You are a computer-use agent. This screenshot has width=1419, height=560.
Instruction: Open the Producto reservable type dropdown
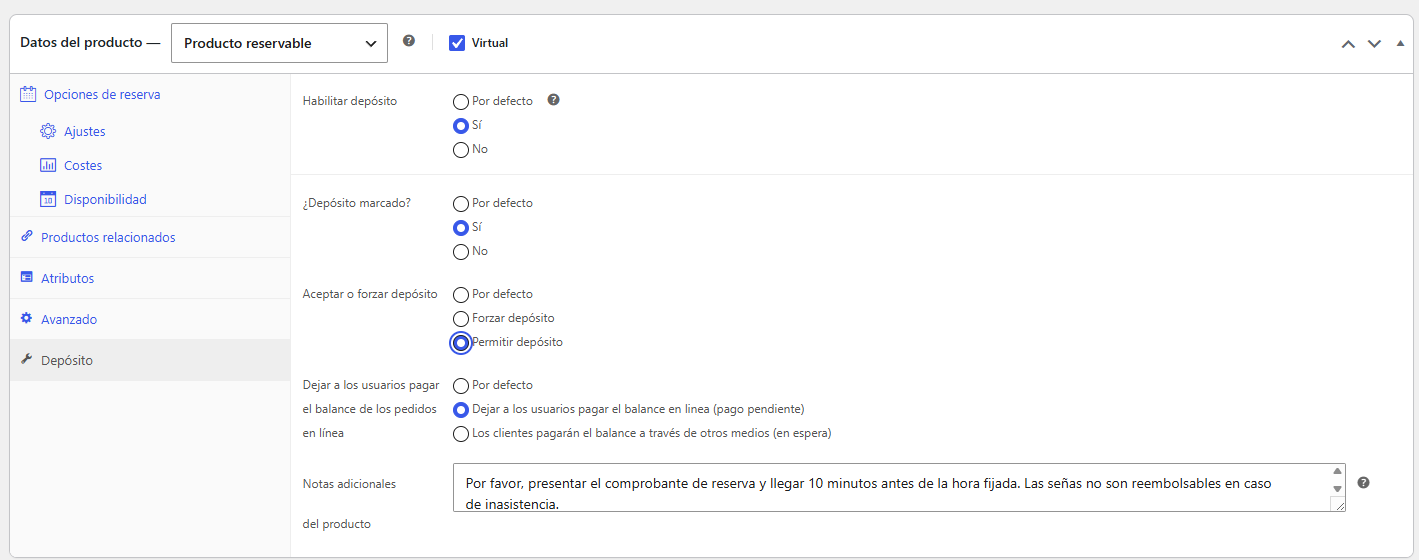pyautogui.click(x=279, y=43)
